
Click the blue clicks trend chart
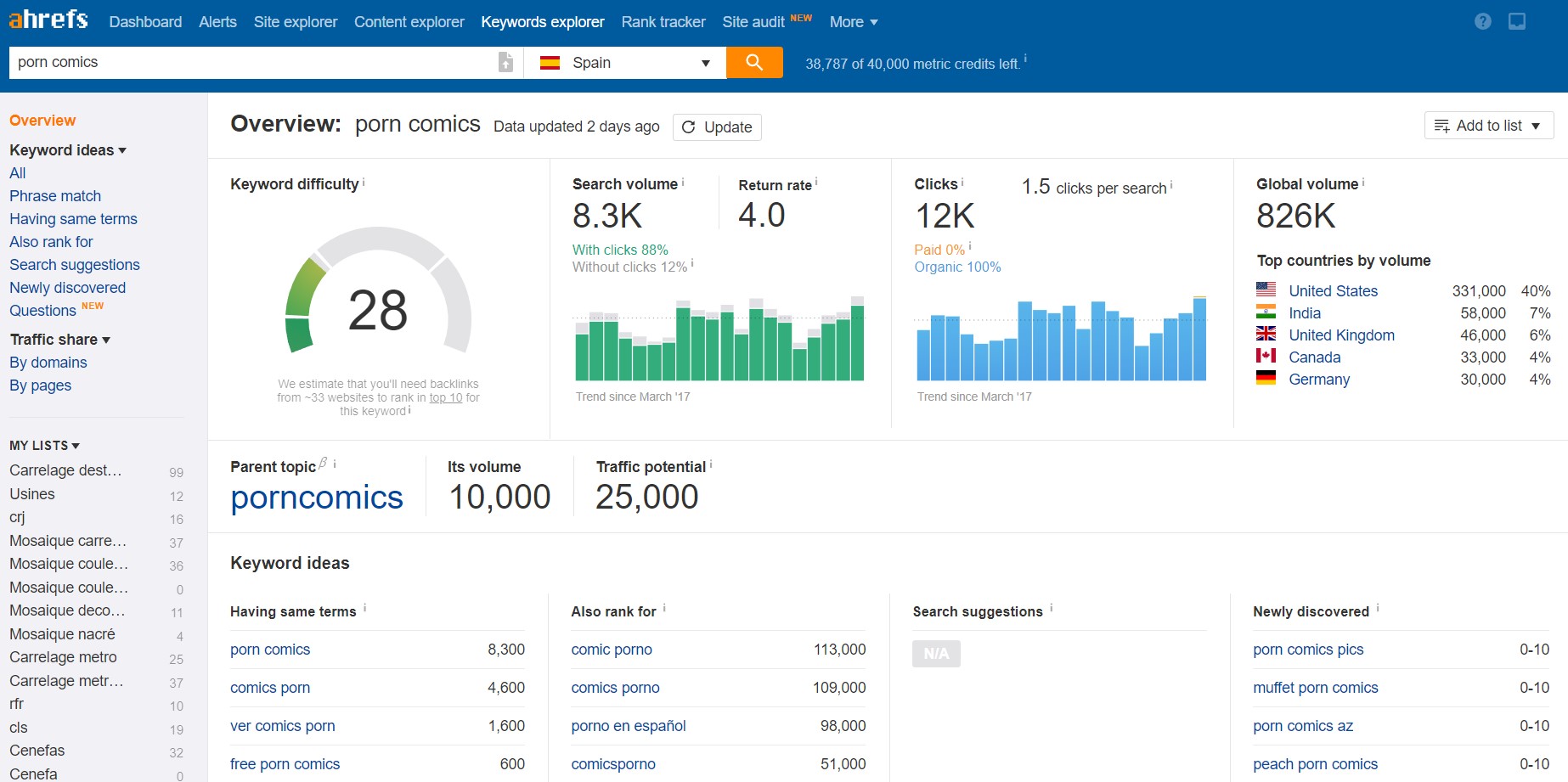click(1061, 339)
